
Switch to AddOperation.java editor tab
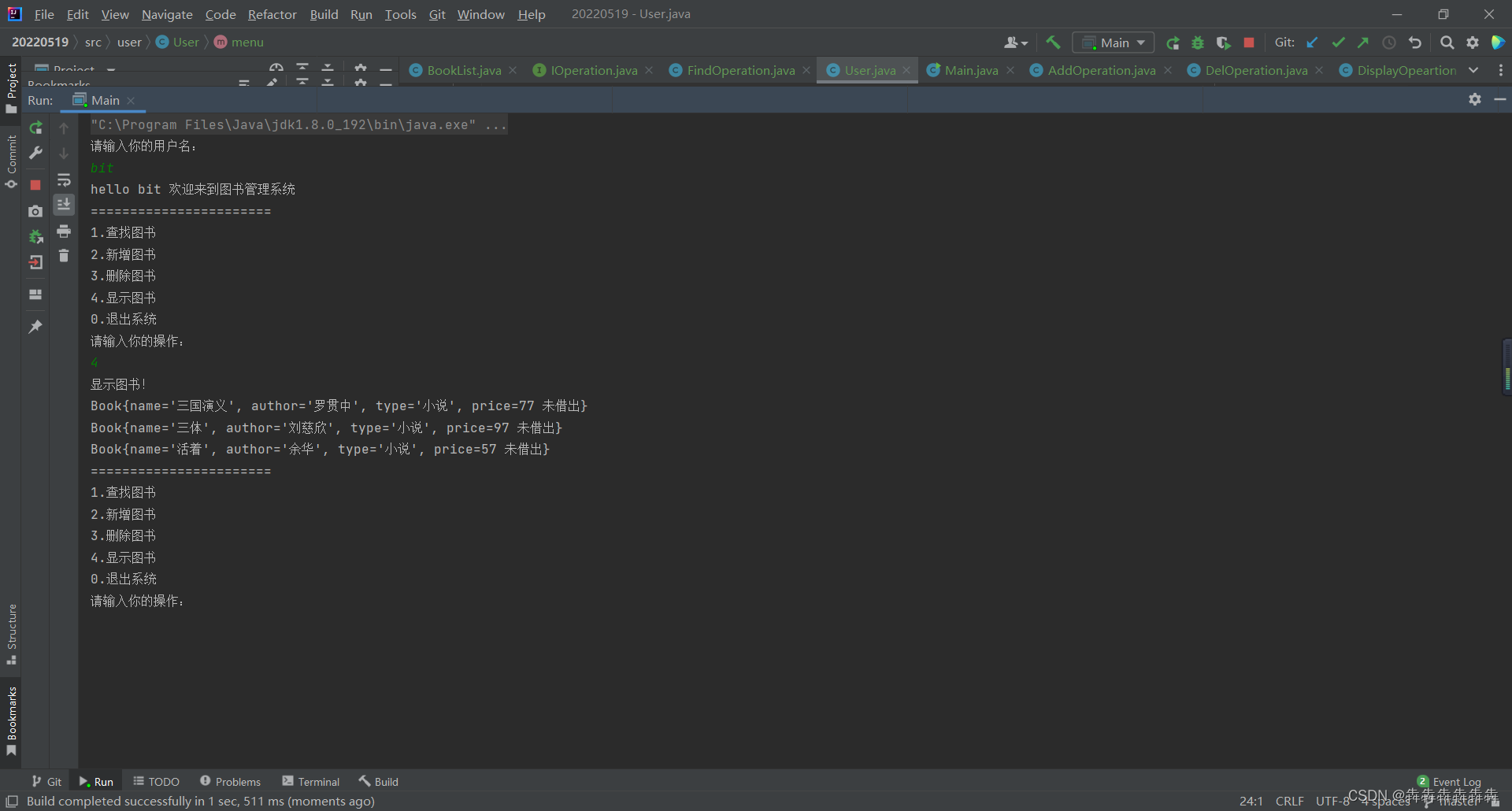(x=1101, y=70)
